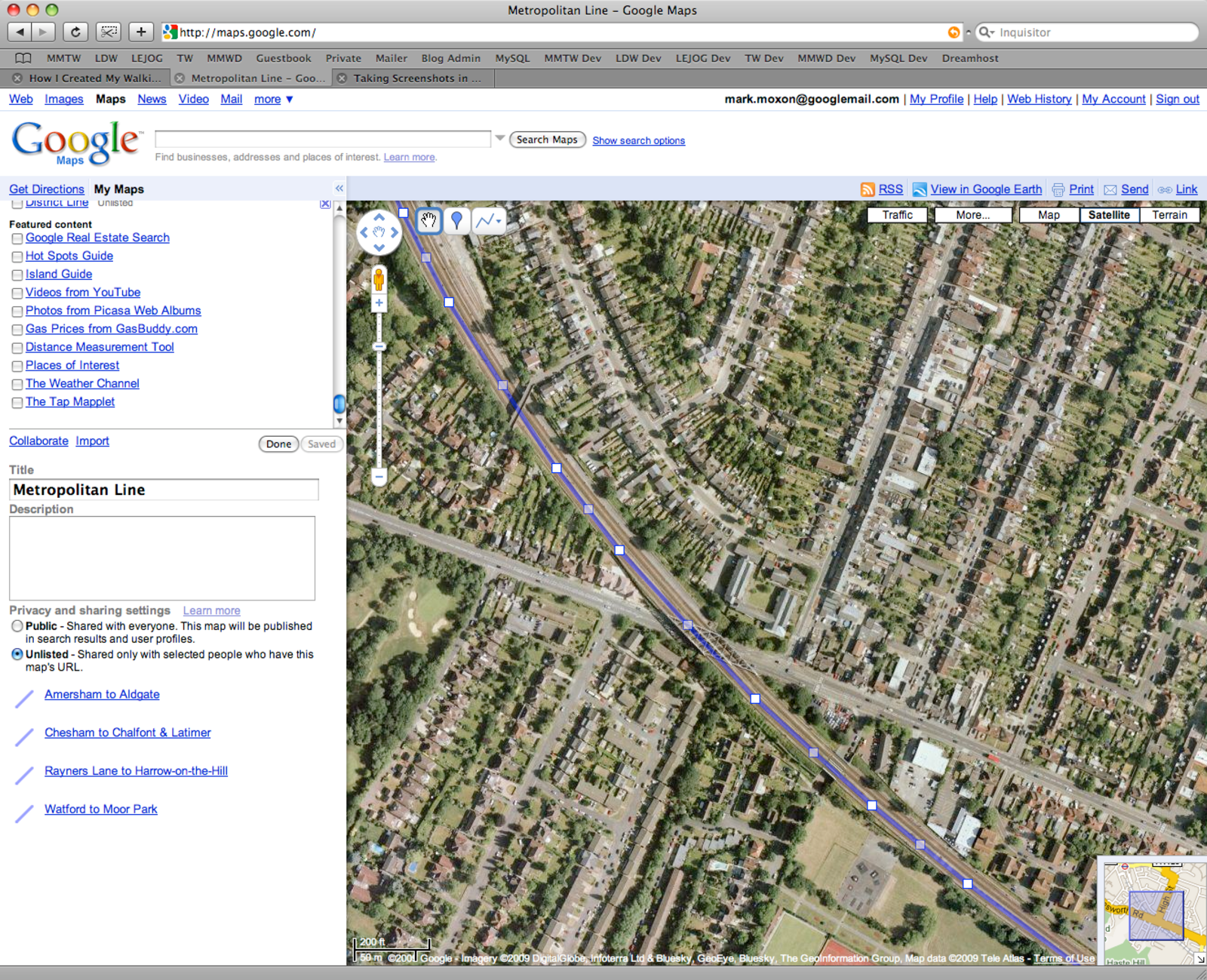Click browser forward button
The height and width of the screenshot is (980, 1207).
[x=44, y=32]
